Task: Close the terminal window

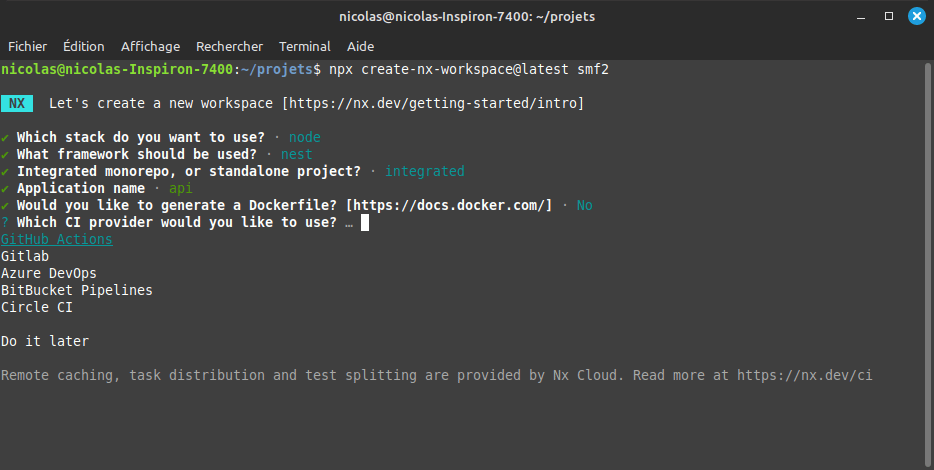Action: click(915, 16)
